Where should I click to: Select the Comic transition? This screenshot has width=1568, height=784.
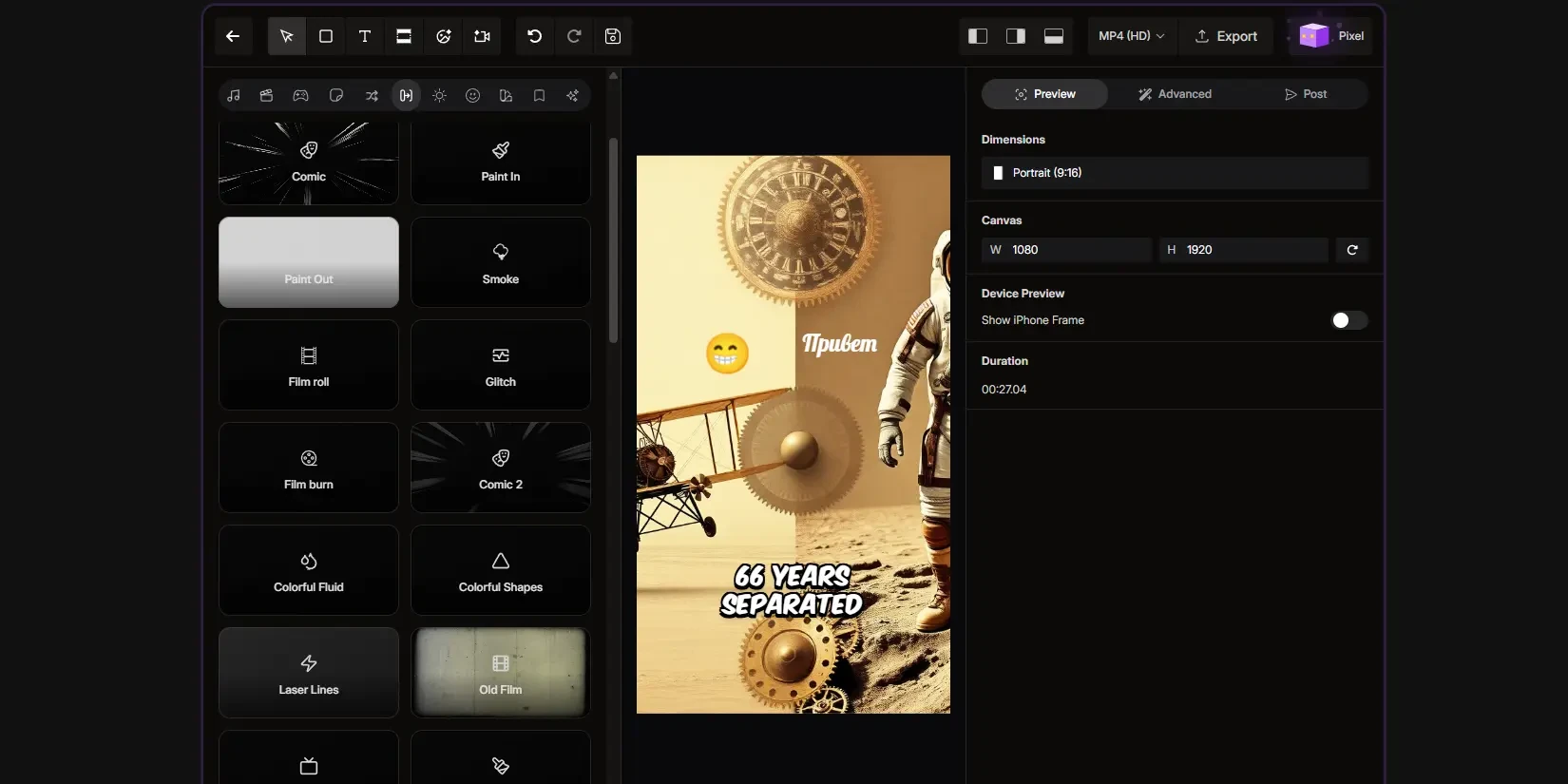click(309, 163)
